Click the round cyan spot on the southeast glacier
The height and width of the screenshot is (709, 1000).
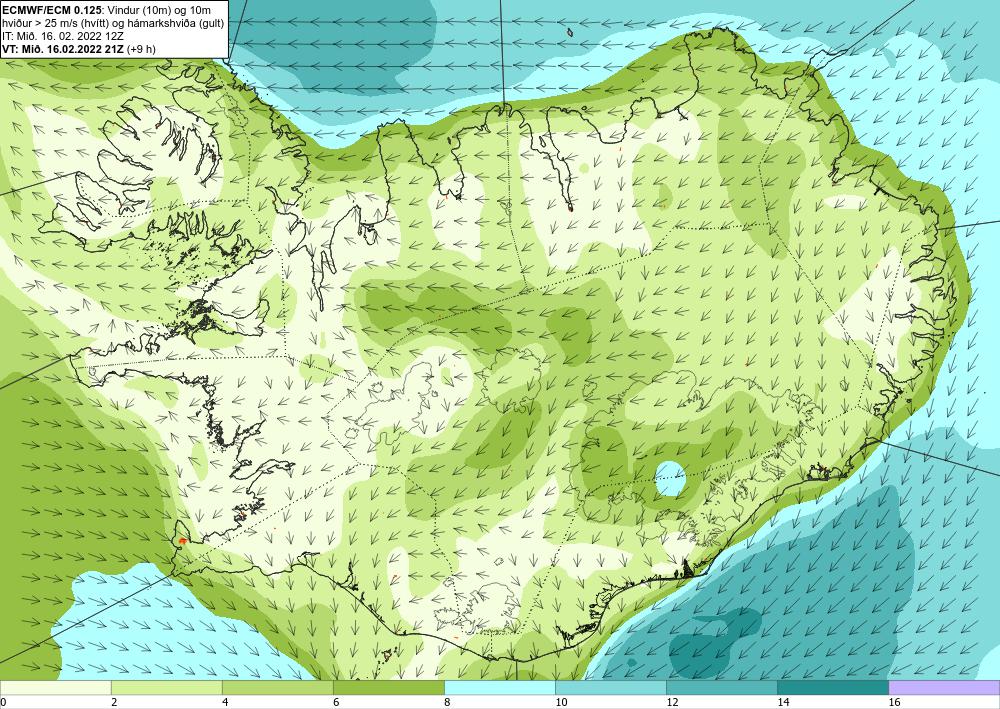[670, 479]
